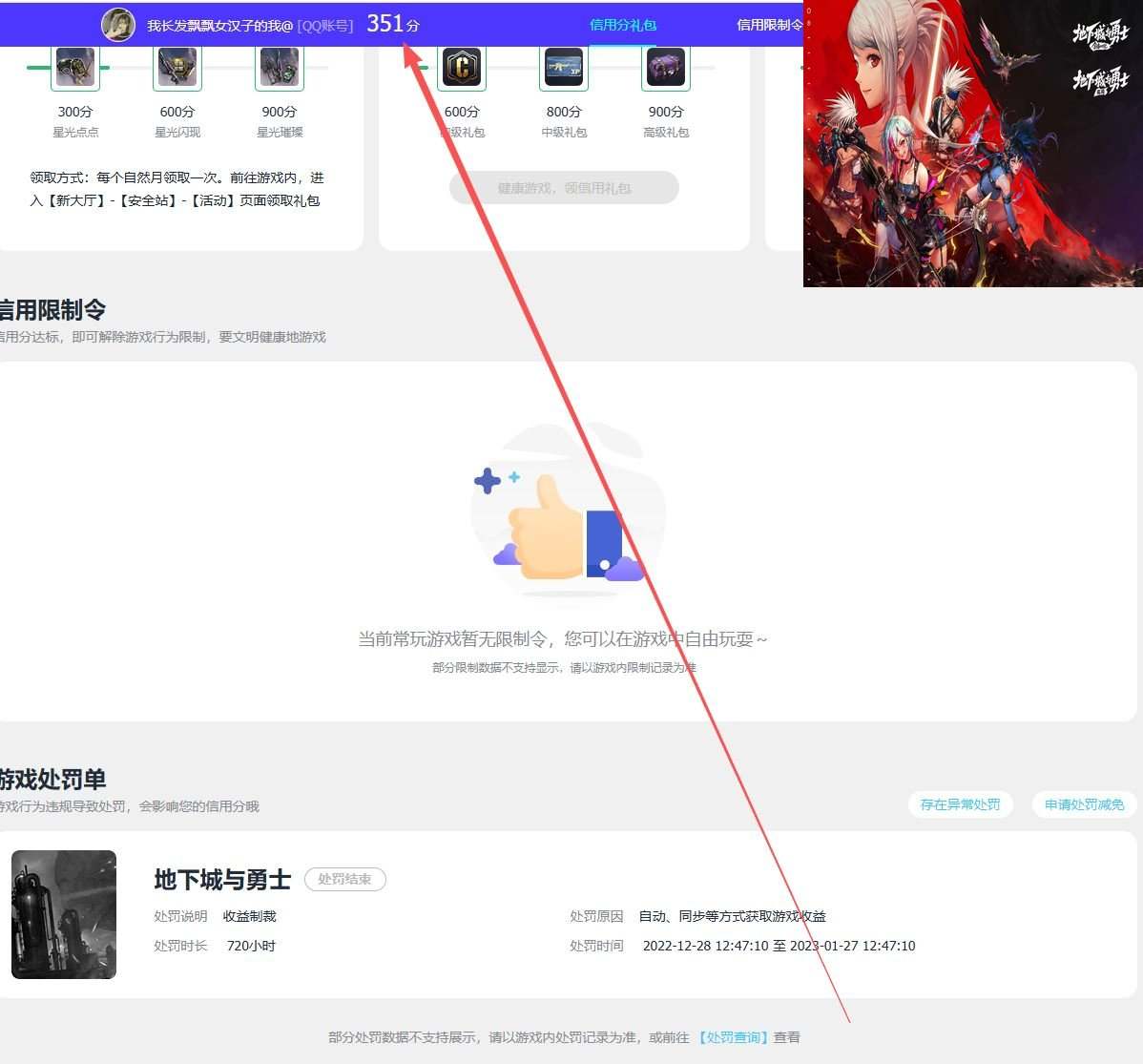Viewport: 1143px width, 1064px height.
Task: Click the 游戏处罚单 section heading
Action: tap(52, 780)
